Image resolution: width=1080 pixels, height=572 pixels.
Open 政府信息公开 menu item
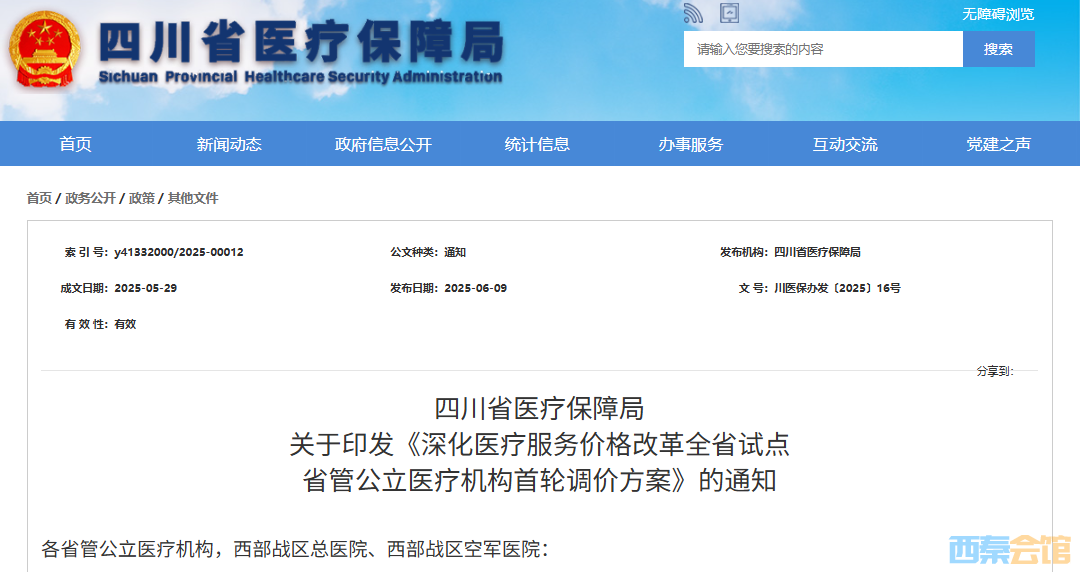[x=383, y=144]
